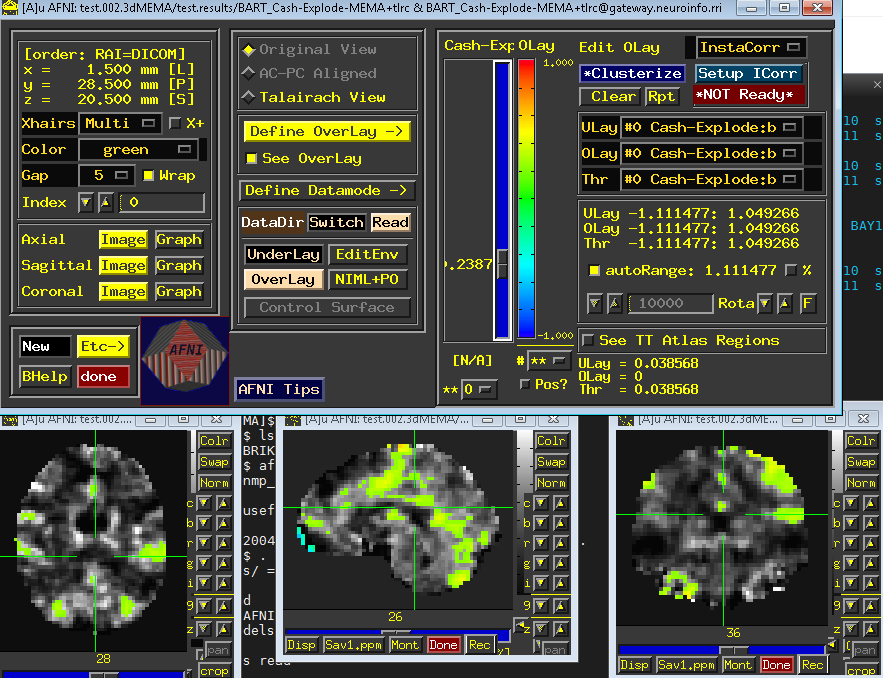The height and width of the screenshot is (678, 883).
Task: Open Define OverLay panel
Action: (327, 132)
